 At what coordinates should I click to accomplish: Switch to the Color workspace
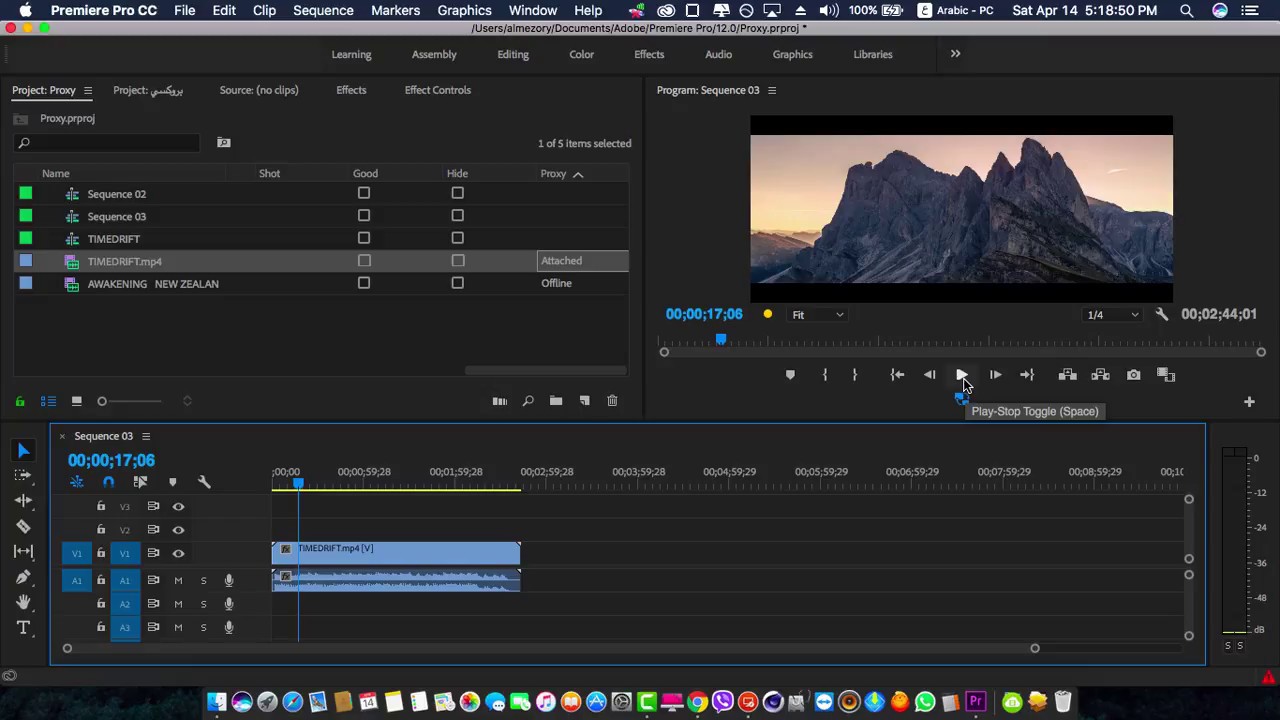[581, 55]
